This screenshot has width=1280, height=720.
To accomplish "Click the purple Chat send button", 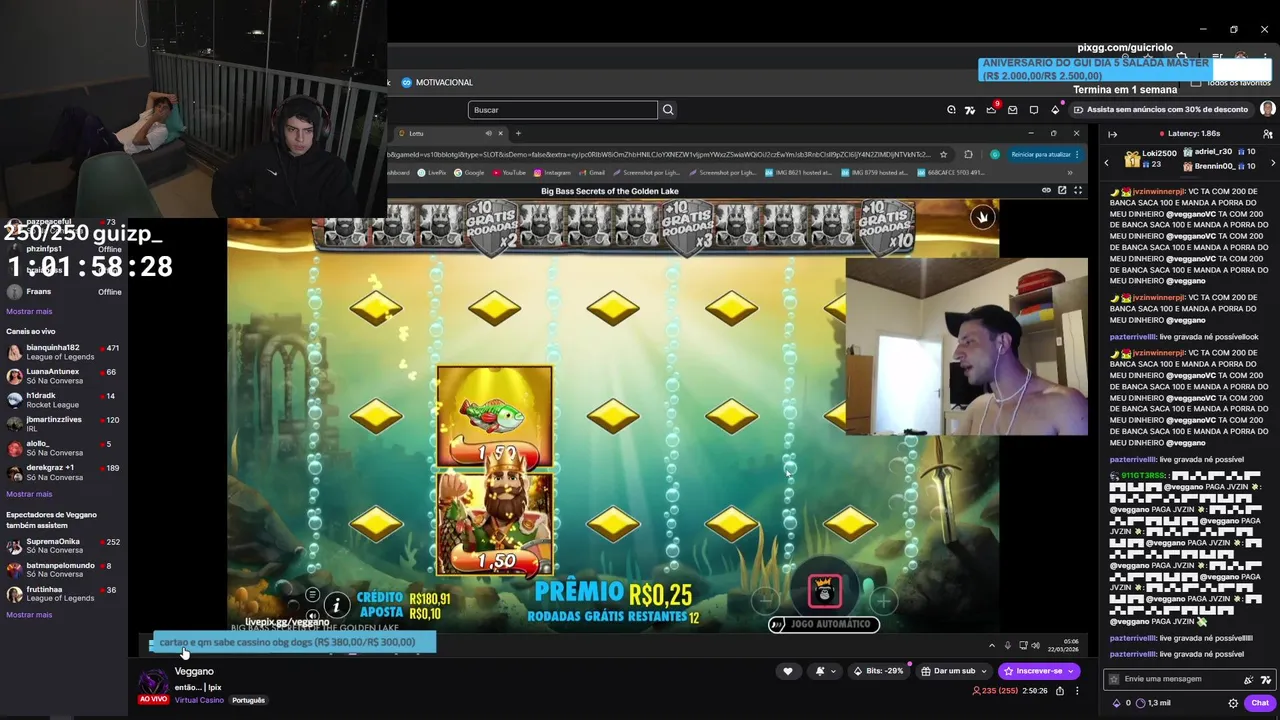I will point(1260,703).
